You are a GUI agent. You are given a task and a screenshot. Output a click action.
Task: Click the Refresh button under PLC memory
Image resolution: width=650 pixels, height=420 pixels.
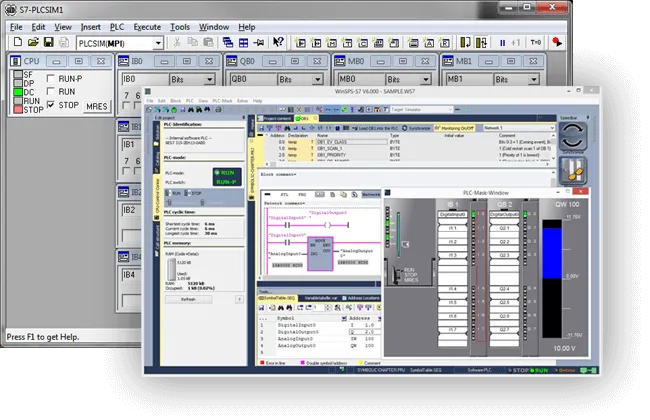click(188, 299)
